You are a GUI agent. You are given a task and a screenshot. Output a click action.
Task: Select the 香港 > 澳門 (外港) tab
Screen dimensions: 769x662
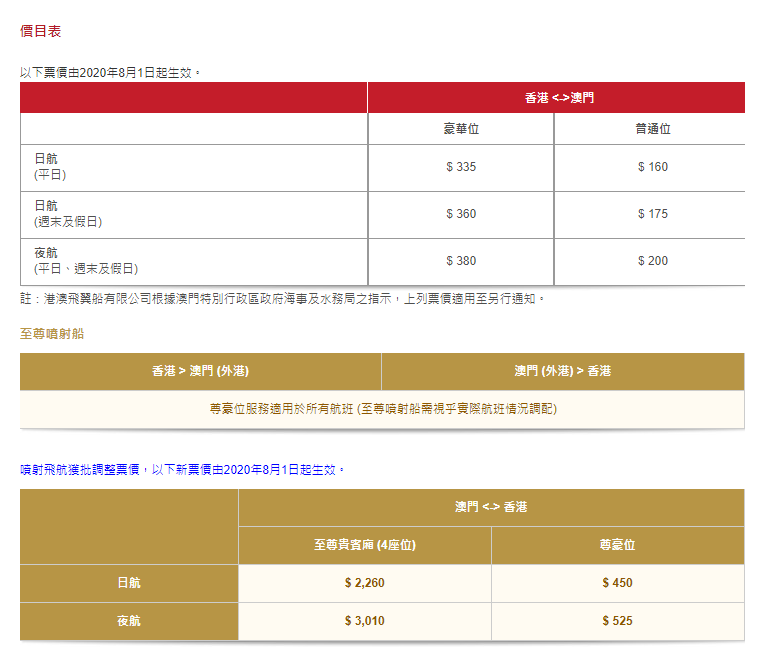[x=200, y=371]
